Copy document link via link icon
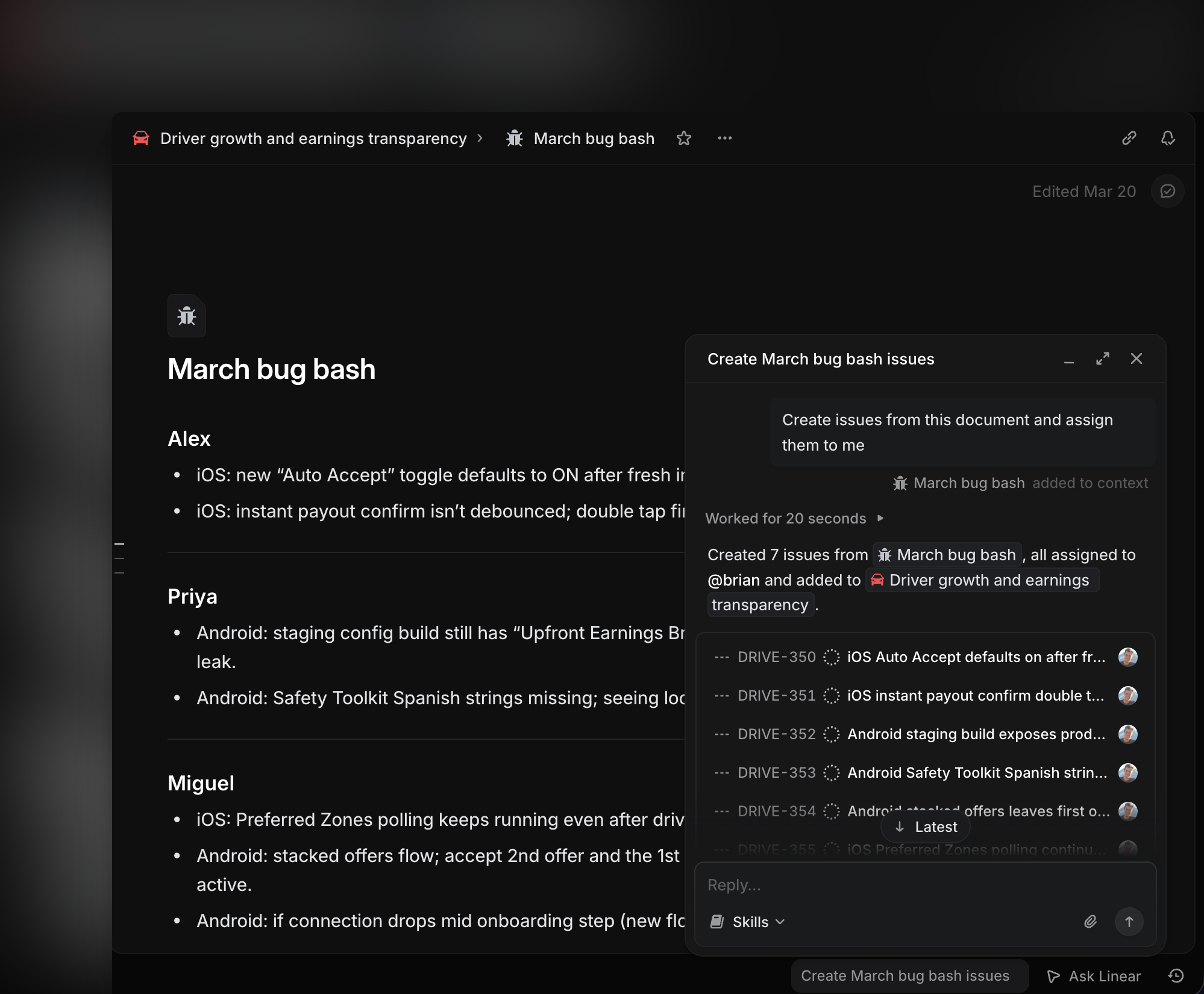The height and width of the screenshot is (994, 1204). (x=1129, y=139)
